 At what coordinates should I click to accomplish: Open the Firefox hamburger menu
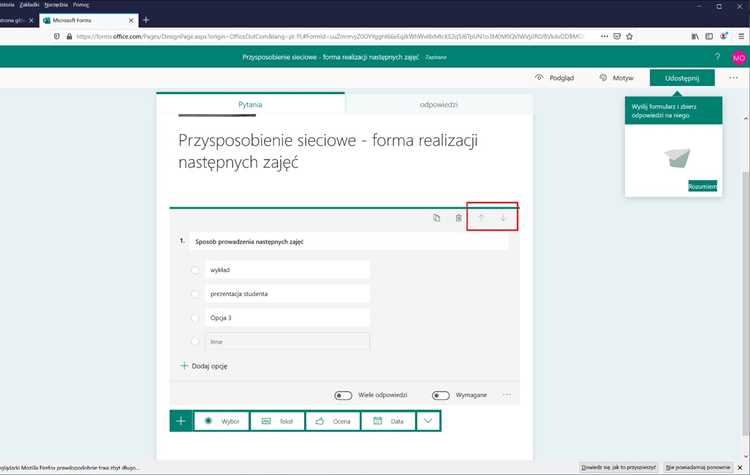741,36
